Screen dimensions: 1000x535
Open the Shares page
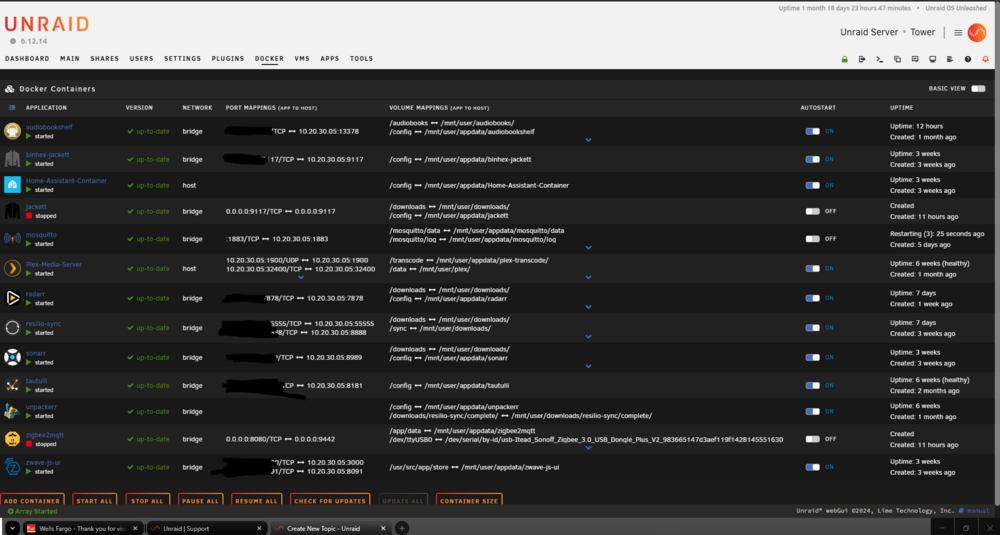point(105,59)
